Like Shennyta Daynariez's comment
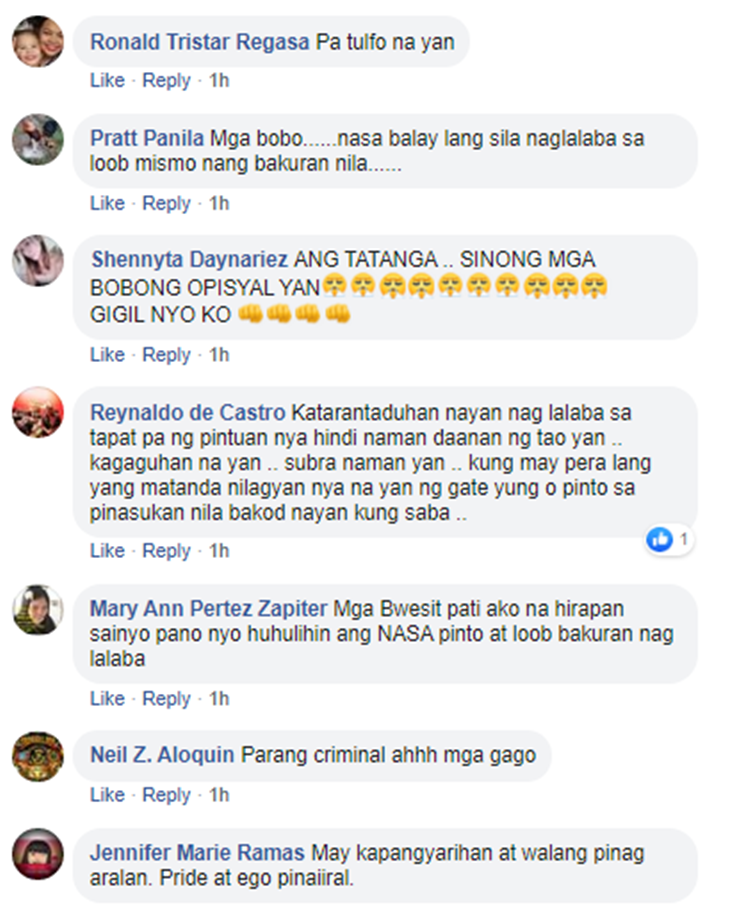750x907 pixels. [x=108, y=354]
